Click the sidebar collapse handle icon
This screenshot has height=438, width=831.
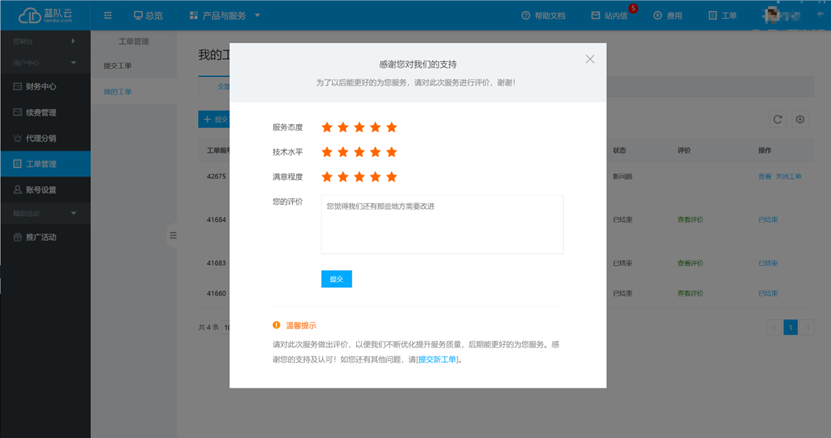pos(173,235)
